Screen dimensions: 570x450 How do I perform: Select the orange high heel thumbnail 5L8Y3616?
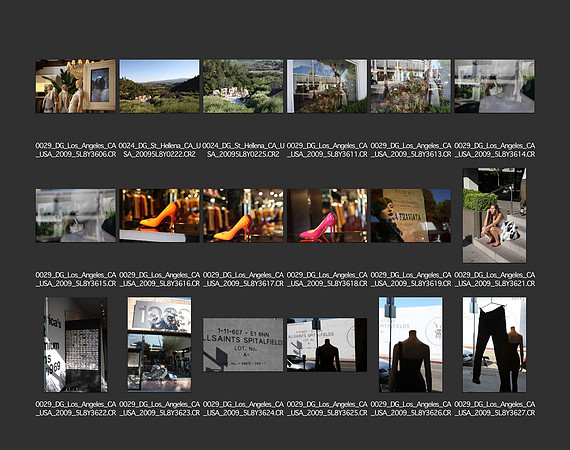pos(159,216)
